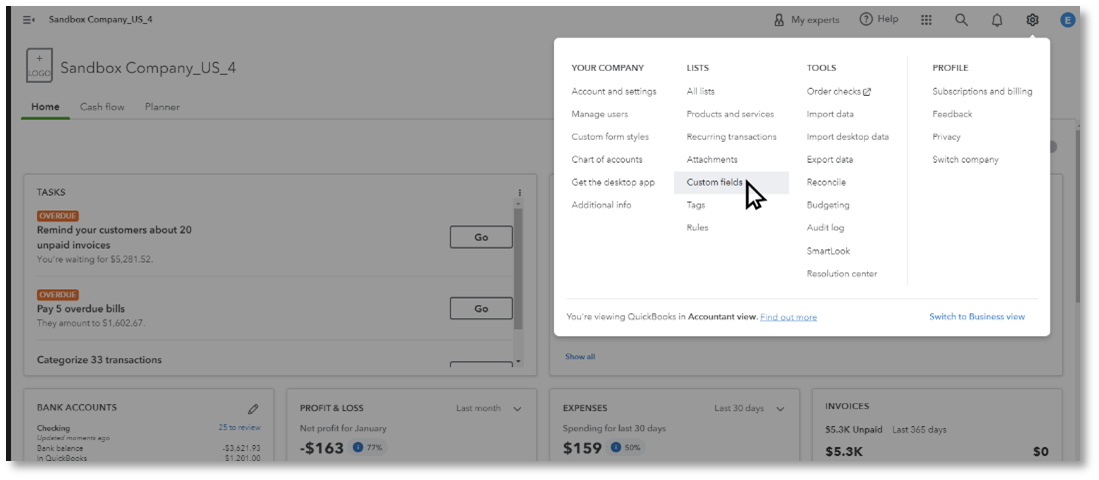The height and width of the screenshot is (480, 1099).
Task: Open the Planner tab
Action: [162, 107]
